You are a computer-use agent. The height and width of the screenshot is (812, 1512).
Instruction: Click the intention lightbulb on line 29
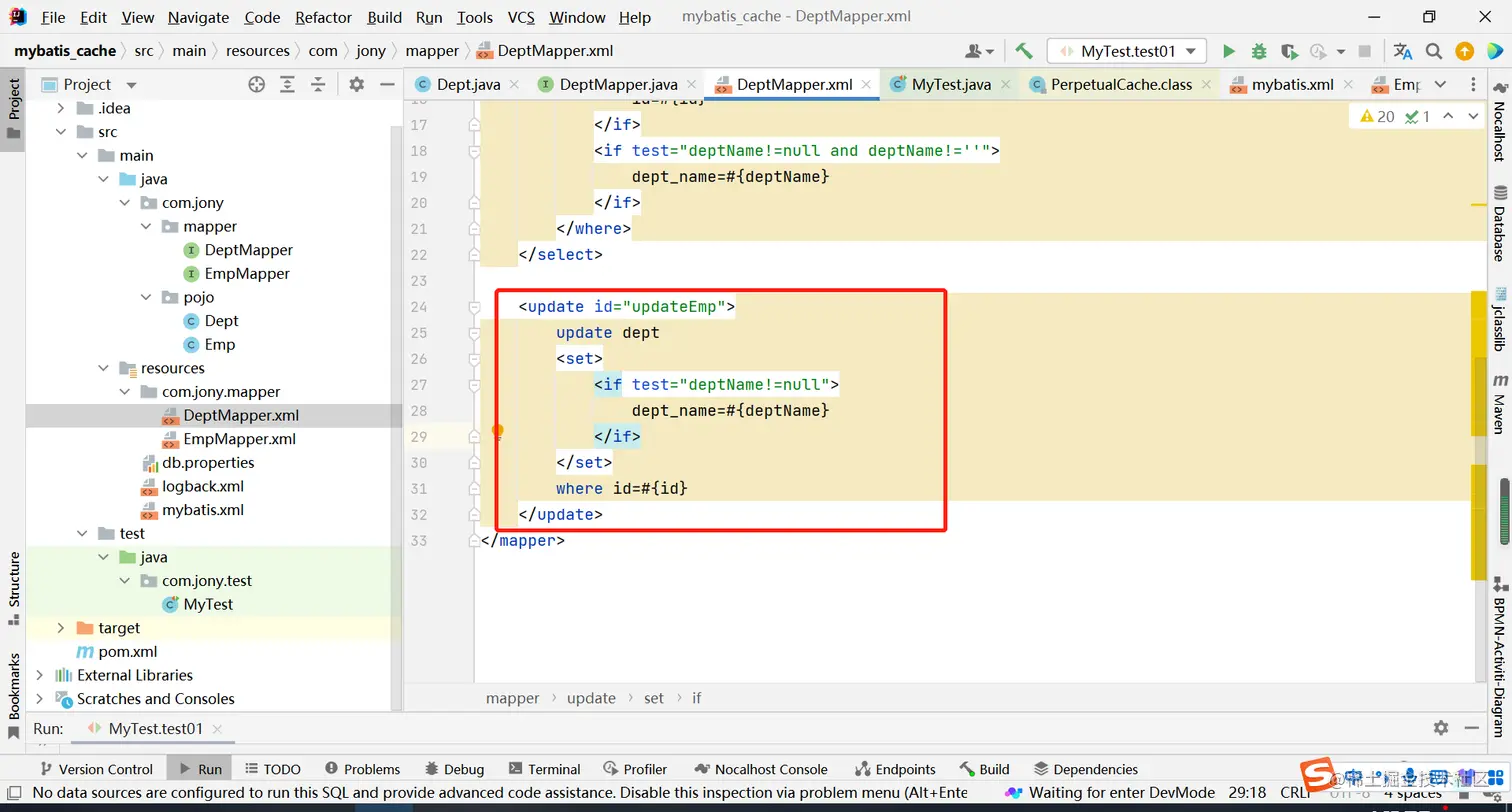497,432
